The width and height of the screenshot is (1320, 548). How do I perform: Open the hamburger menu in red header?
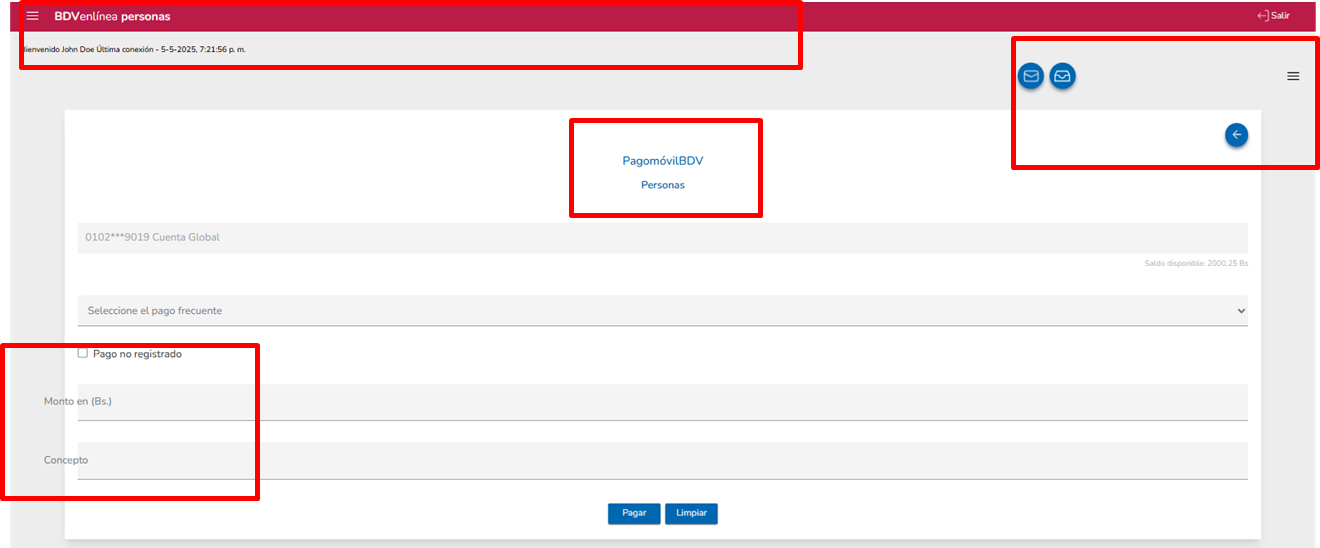[33, 16]
